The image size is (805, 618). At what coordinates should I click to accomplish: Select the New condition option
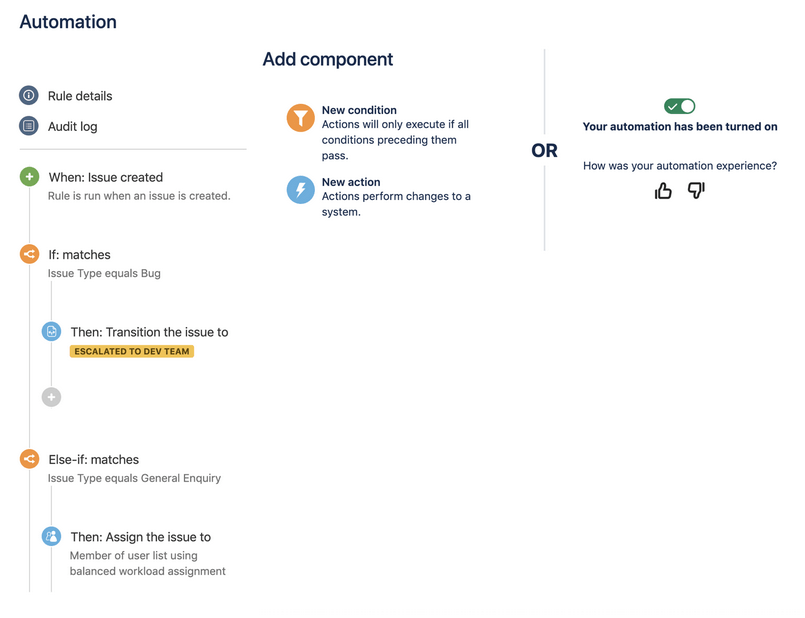(359, 110)
